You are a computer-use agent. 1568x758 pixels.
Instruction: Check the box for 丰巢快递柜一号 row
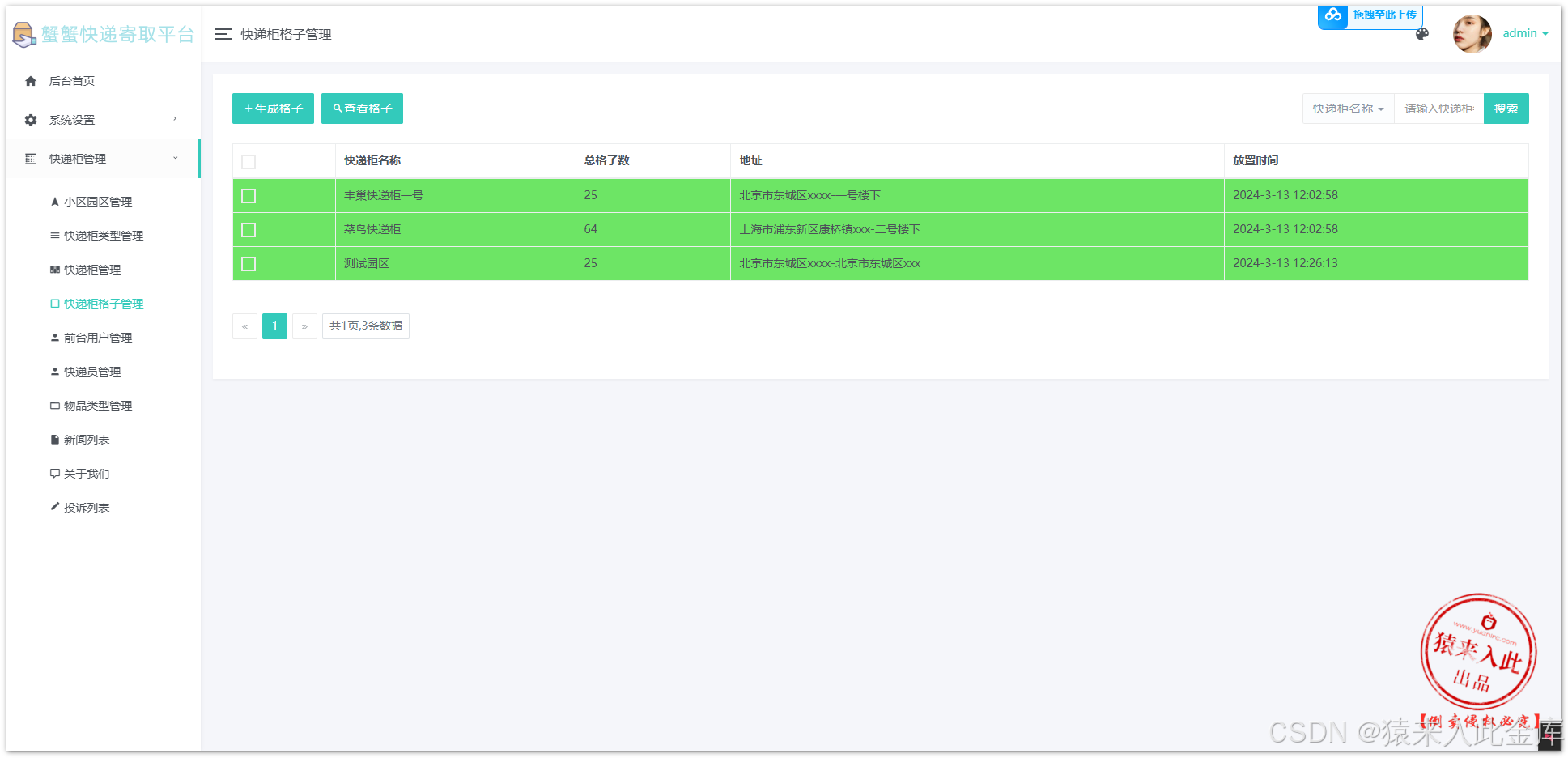pos(249,196)
